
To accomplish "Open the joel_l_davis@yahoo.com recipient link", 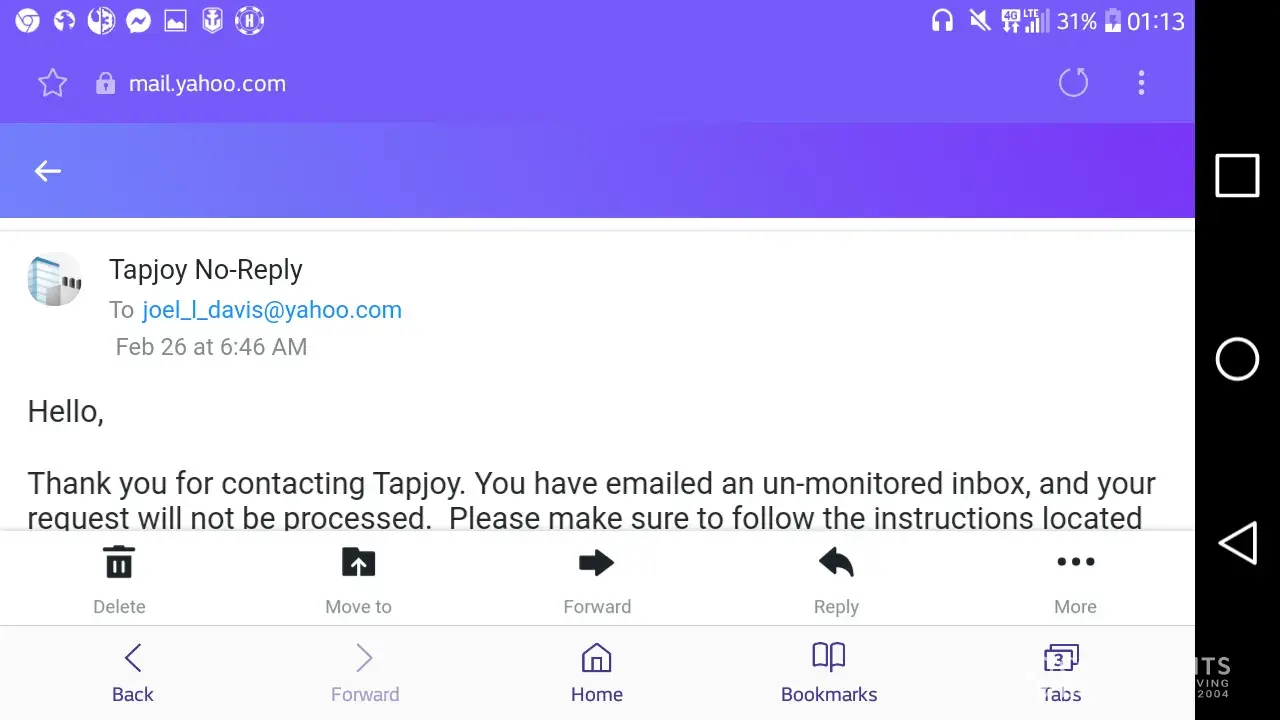I will [x=272, y=310].
